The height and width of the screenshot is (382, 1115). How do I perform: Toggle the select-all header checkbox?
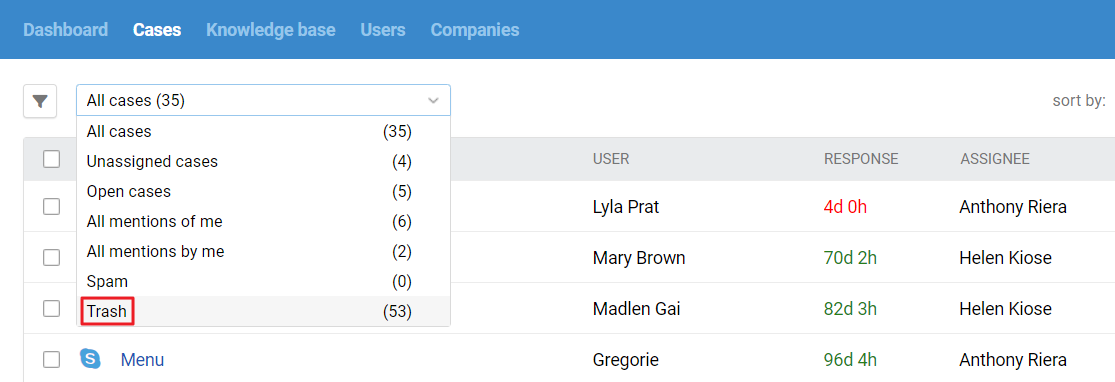click(51, 159)
